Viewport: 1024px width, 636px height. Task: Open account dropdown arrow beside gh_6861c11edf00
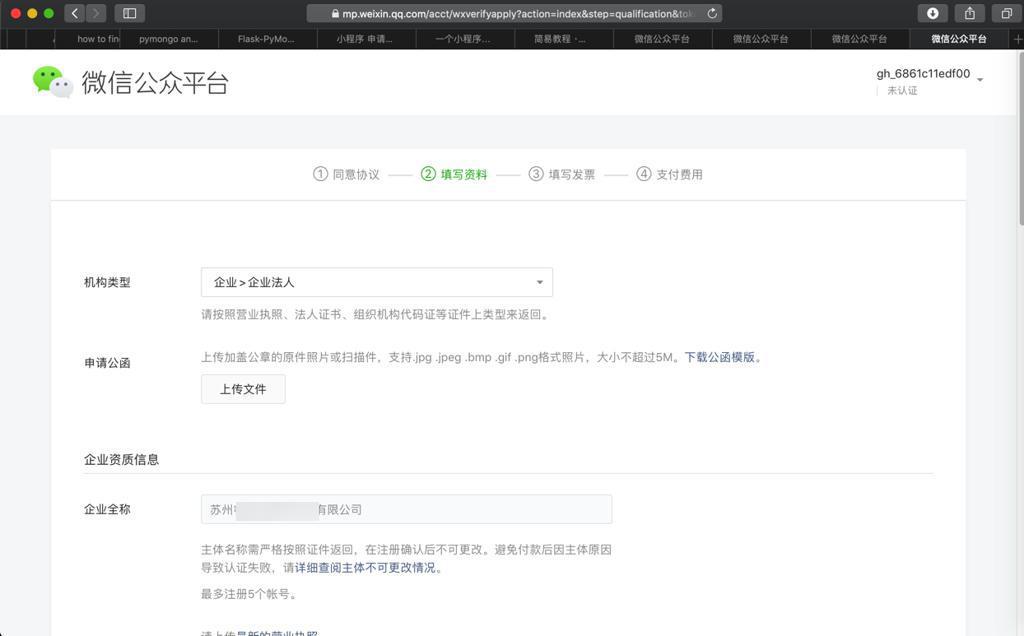tap(980, 80)
